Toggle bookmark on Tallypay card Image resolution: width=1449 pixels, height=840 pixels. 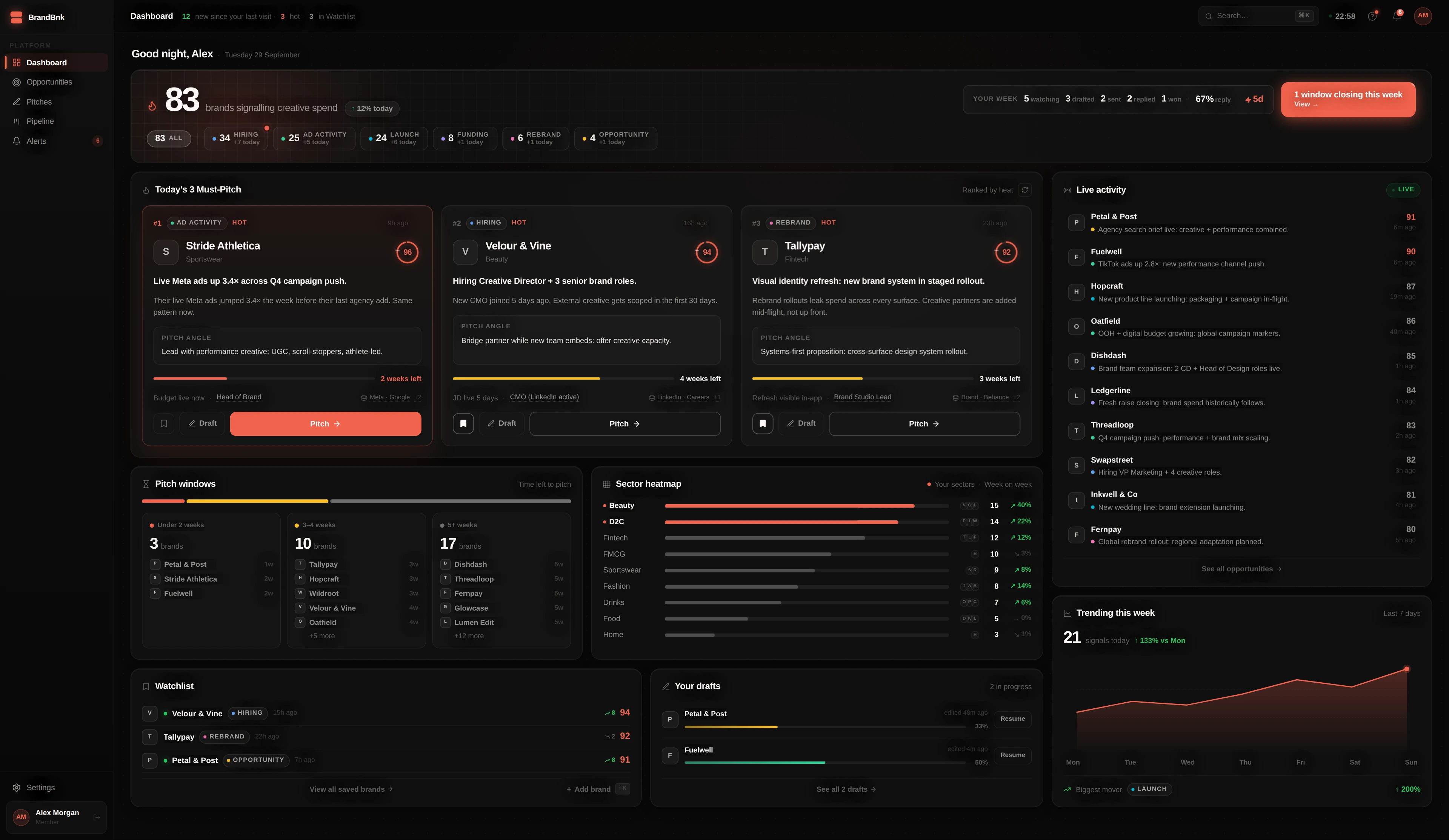763,424
